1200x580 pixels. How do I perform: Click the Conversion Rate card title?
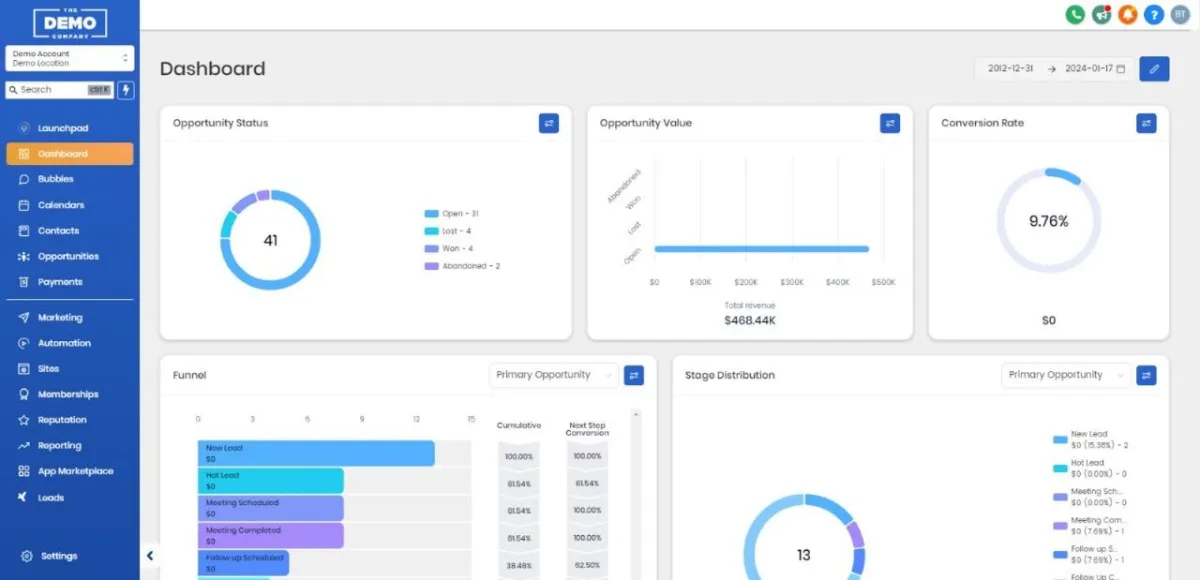[983, 123]
